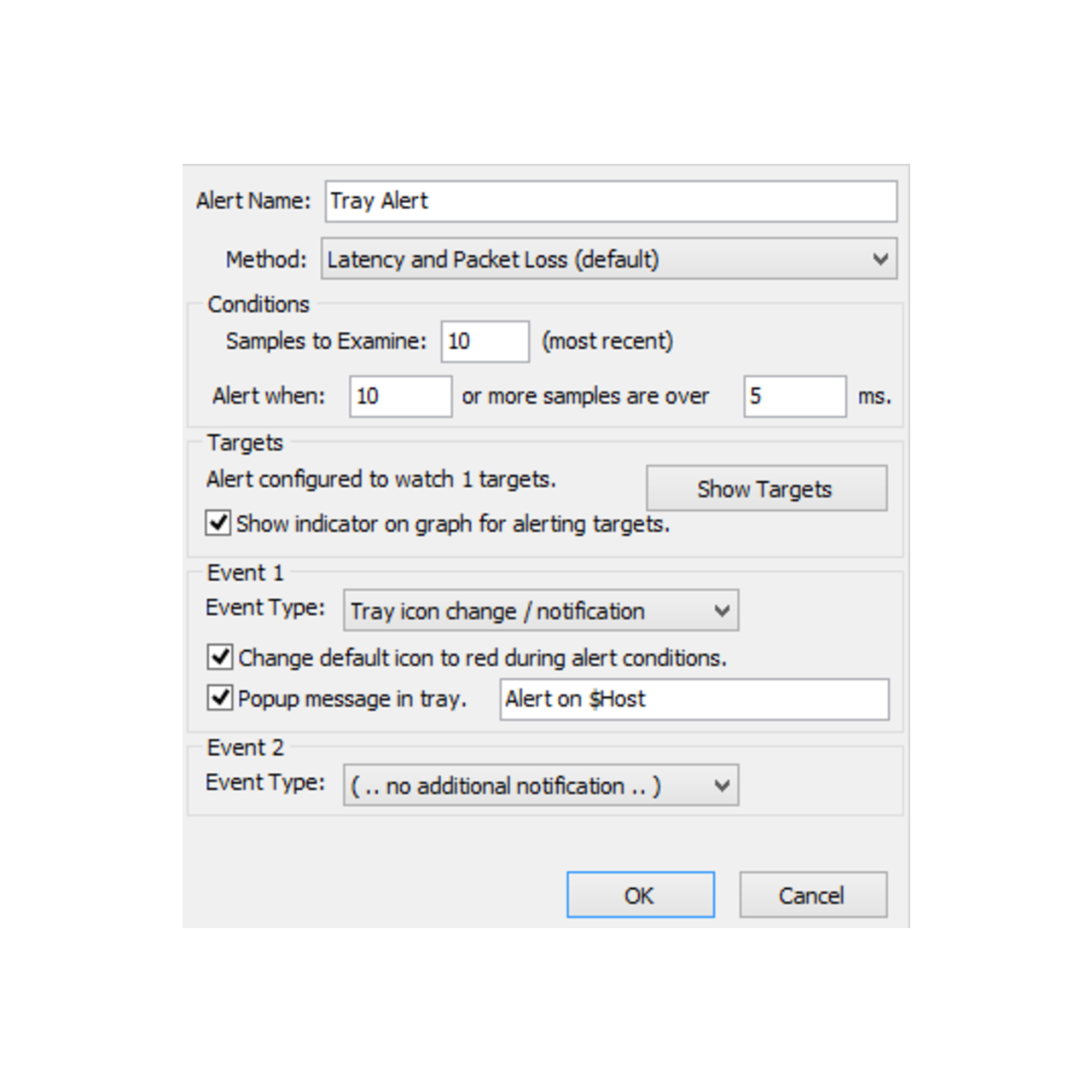Select the text 'Tray Alert'
The width and height of the screenshot is (1092, 1092).
379,201
